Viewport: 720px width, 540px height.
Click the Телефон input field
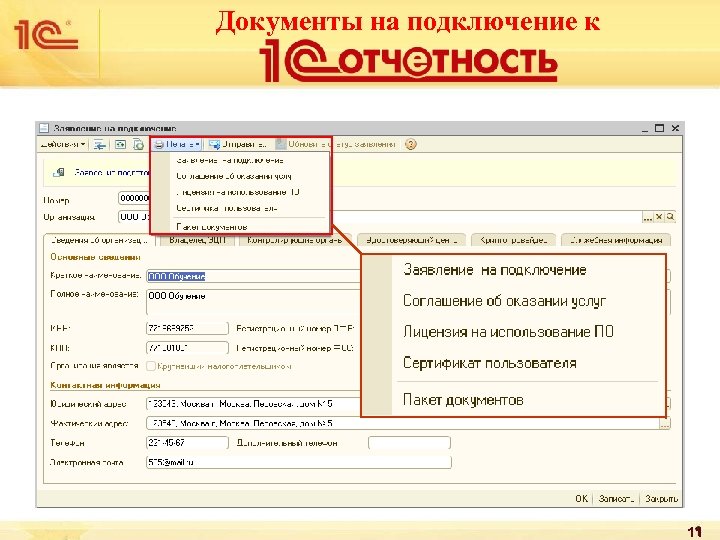(187, 443)
